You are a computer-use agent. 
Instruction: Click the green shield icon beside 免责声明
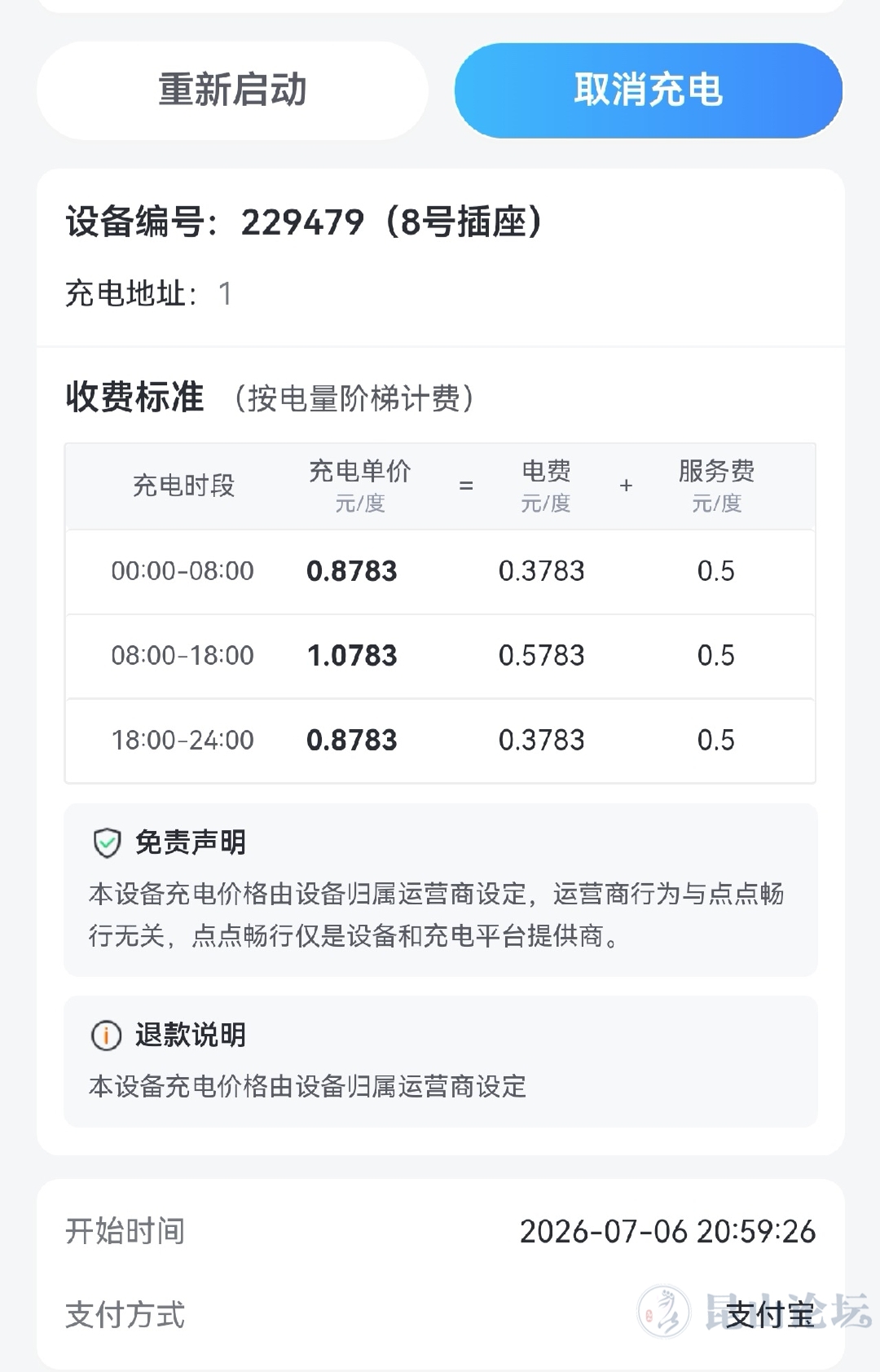(107, 843)
